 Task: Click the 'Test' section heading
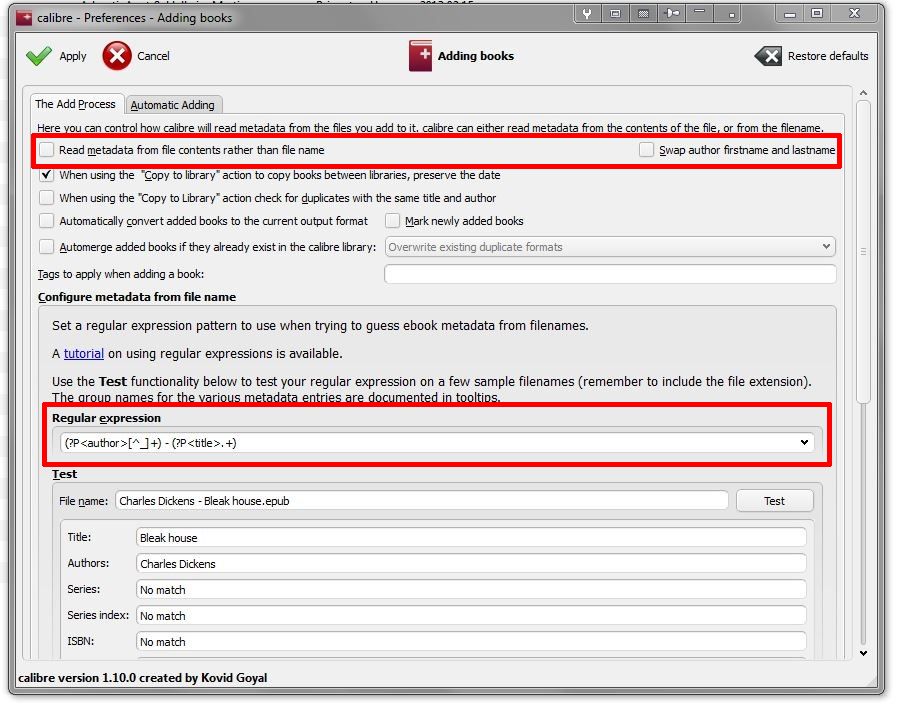[x=64, y=474]
